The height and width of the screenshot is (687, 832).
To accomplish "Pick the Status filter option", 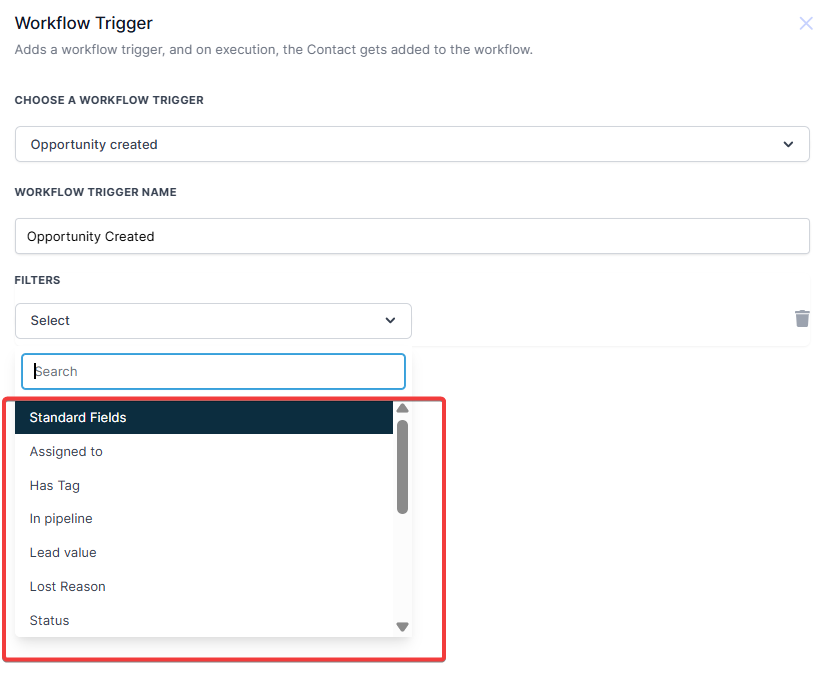I will tap(204, 621).
